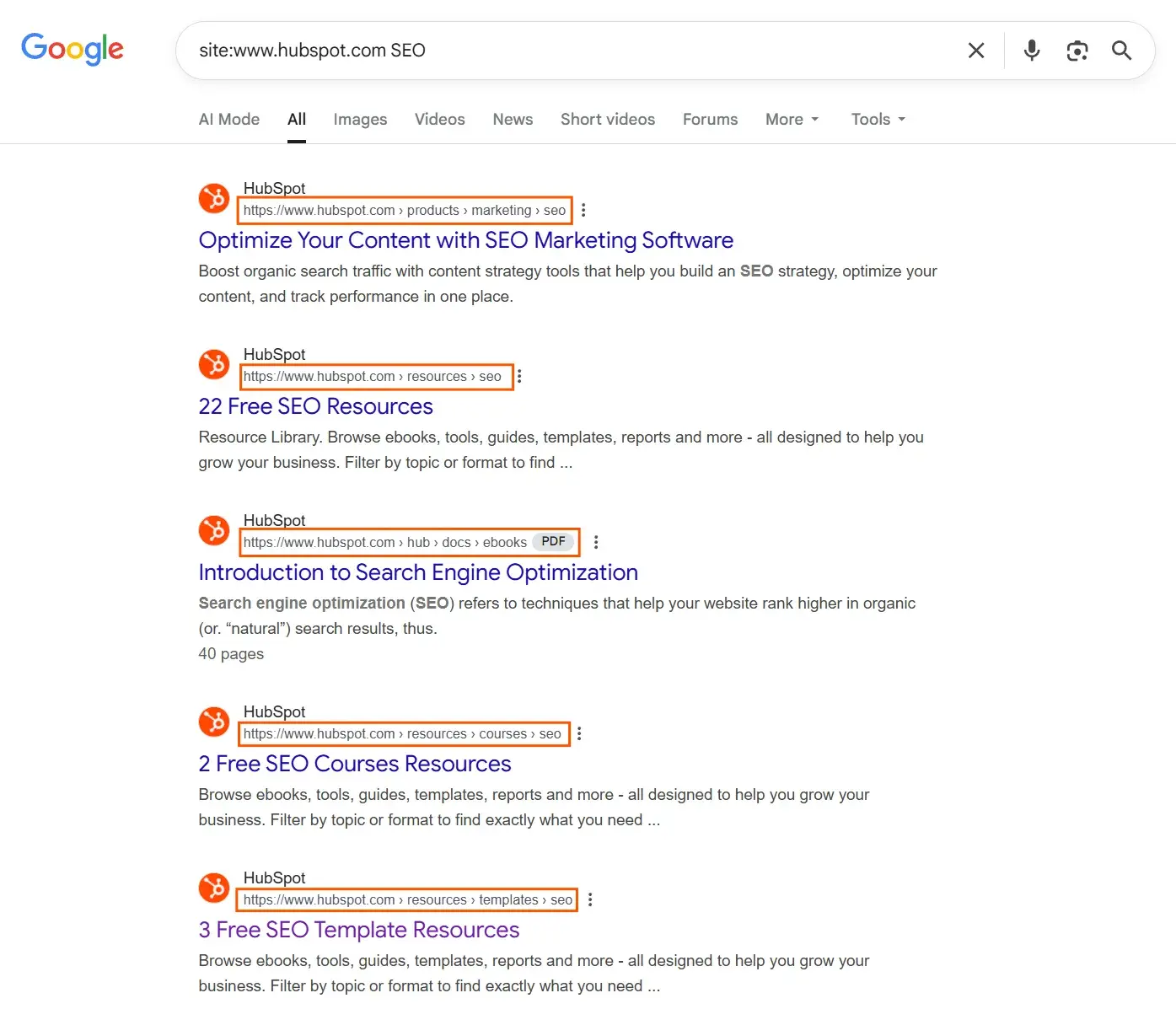1176x1009 pixels.
Task: Switch to AI Mode
Action: tap(228, 119)
